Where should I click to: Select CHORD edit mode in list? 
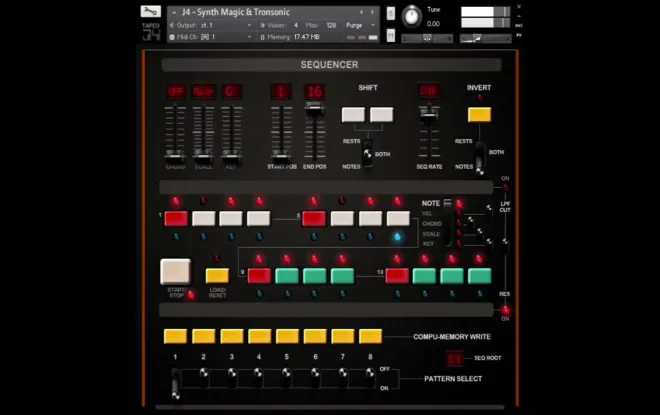tap(432, 224)
